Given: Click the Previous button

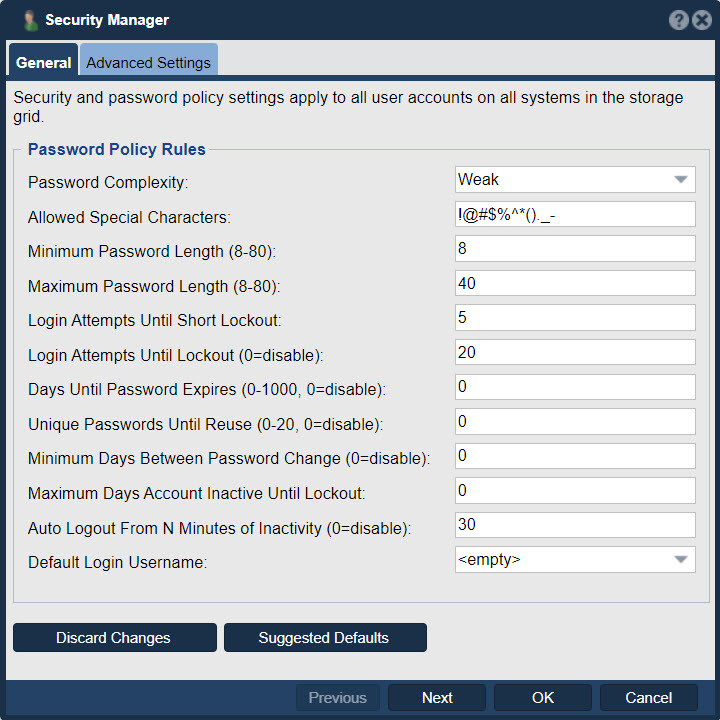Looking at the screenshot, I should click(x=338, y=698).
